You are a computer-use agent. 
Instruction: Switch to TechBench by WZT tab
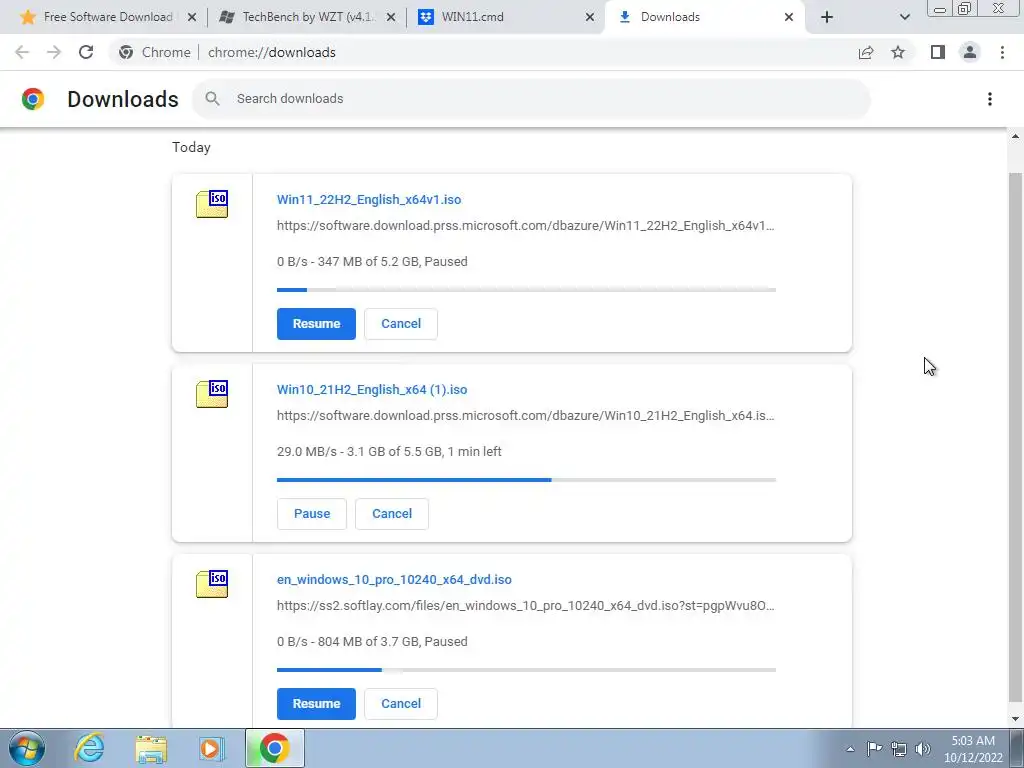(307, 17)
